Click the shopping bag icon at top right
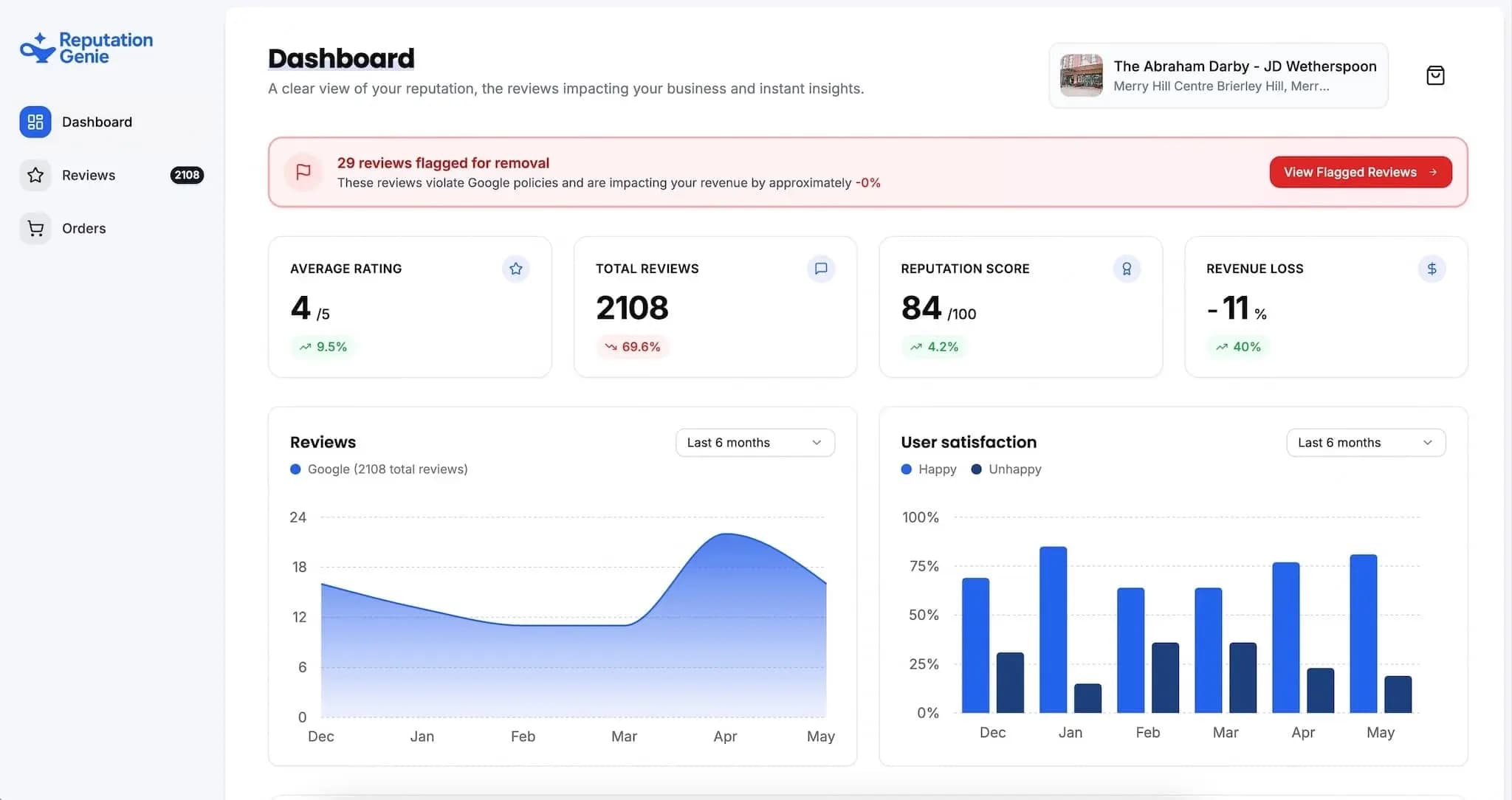The image size is (1512, 800). click(x=1435, y=75)
